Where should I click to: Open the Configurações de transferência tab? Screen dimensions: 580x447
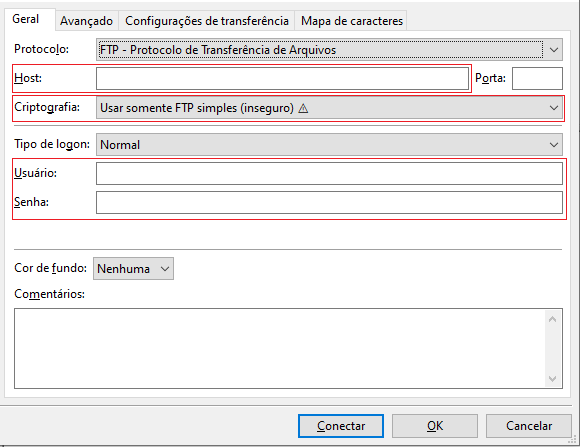point(207,21)
